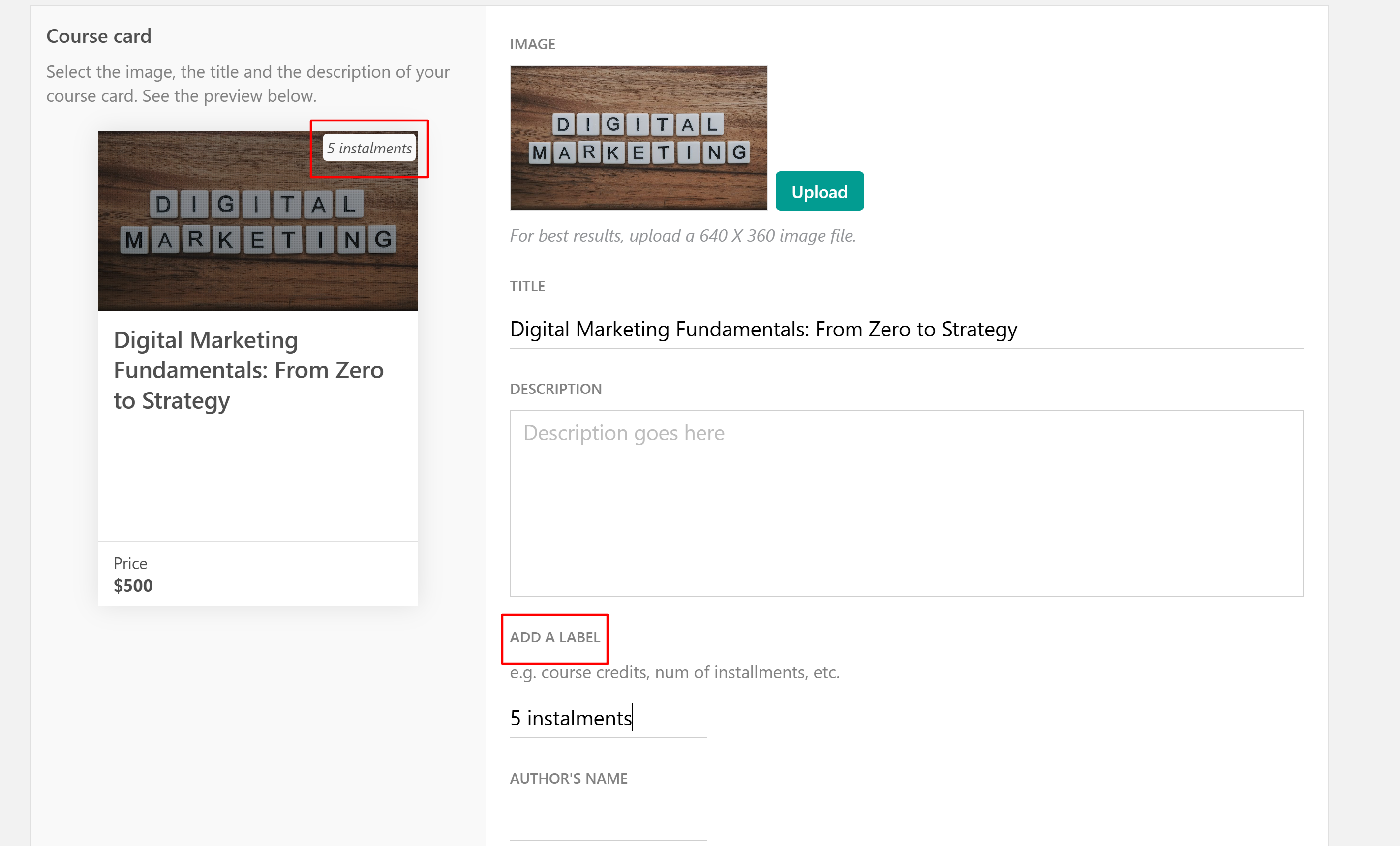This screenshot has width=1400, height=846.
Task: Click the TITLE field label
Action: [527, 286]
